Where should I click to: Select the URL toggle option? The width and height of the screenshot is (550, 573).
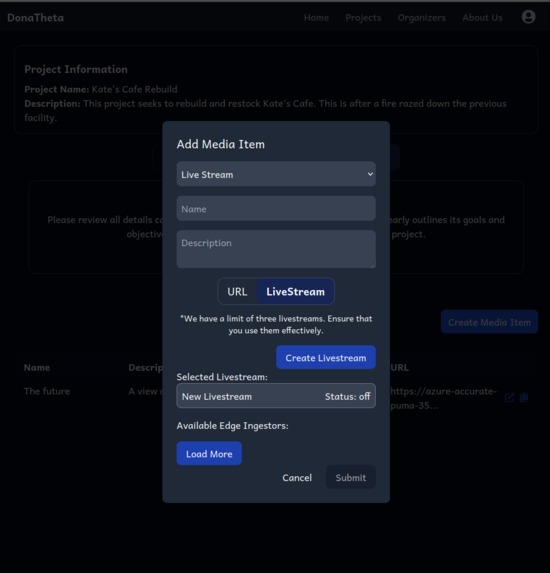click(237, 292)
